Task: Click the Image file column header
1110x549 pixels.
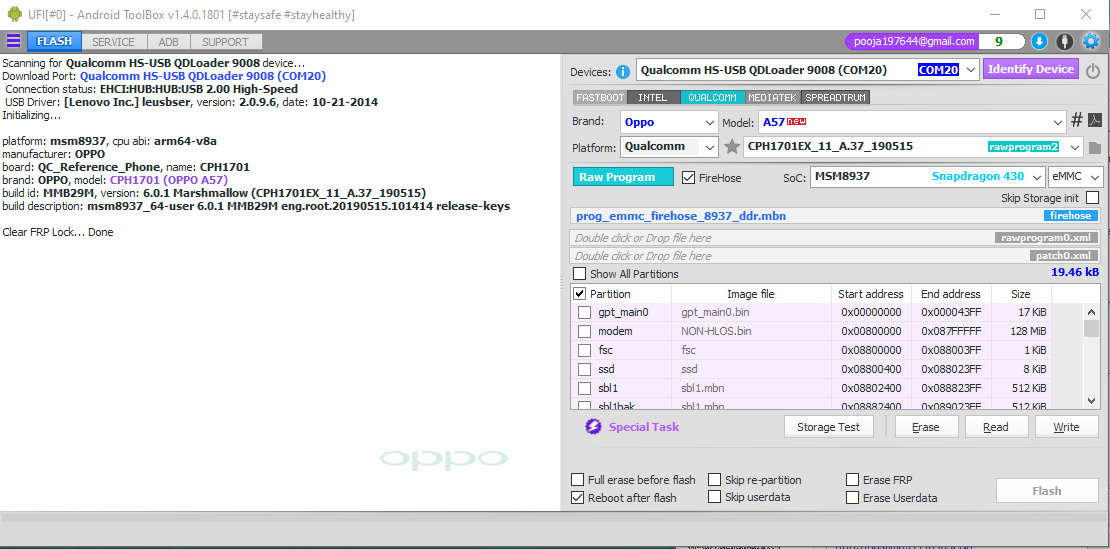Action: click(x=751, y=294)
